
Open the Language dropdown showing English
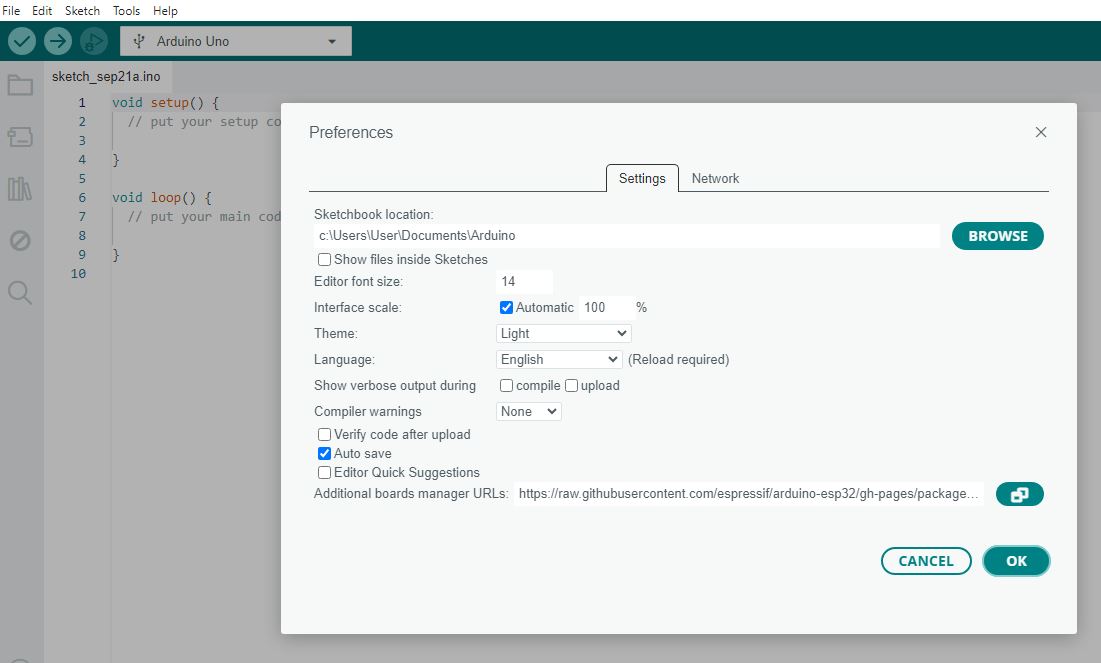tap(559, 359)
